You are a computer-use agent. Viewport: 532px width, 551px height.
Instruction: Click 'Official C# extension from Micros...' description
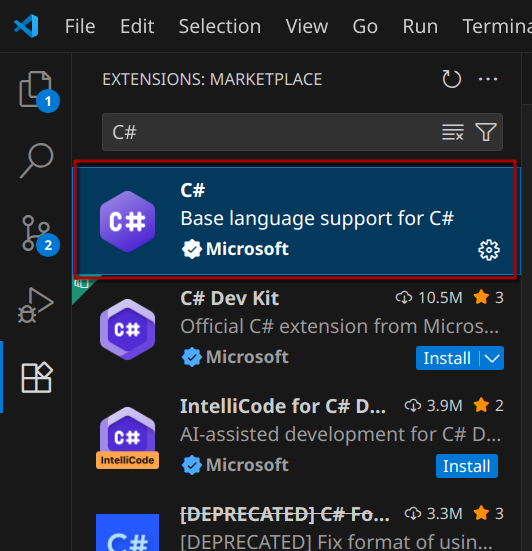[x=339, y=326]
